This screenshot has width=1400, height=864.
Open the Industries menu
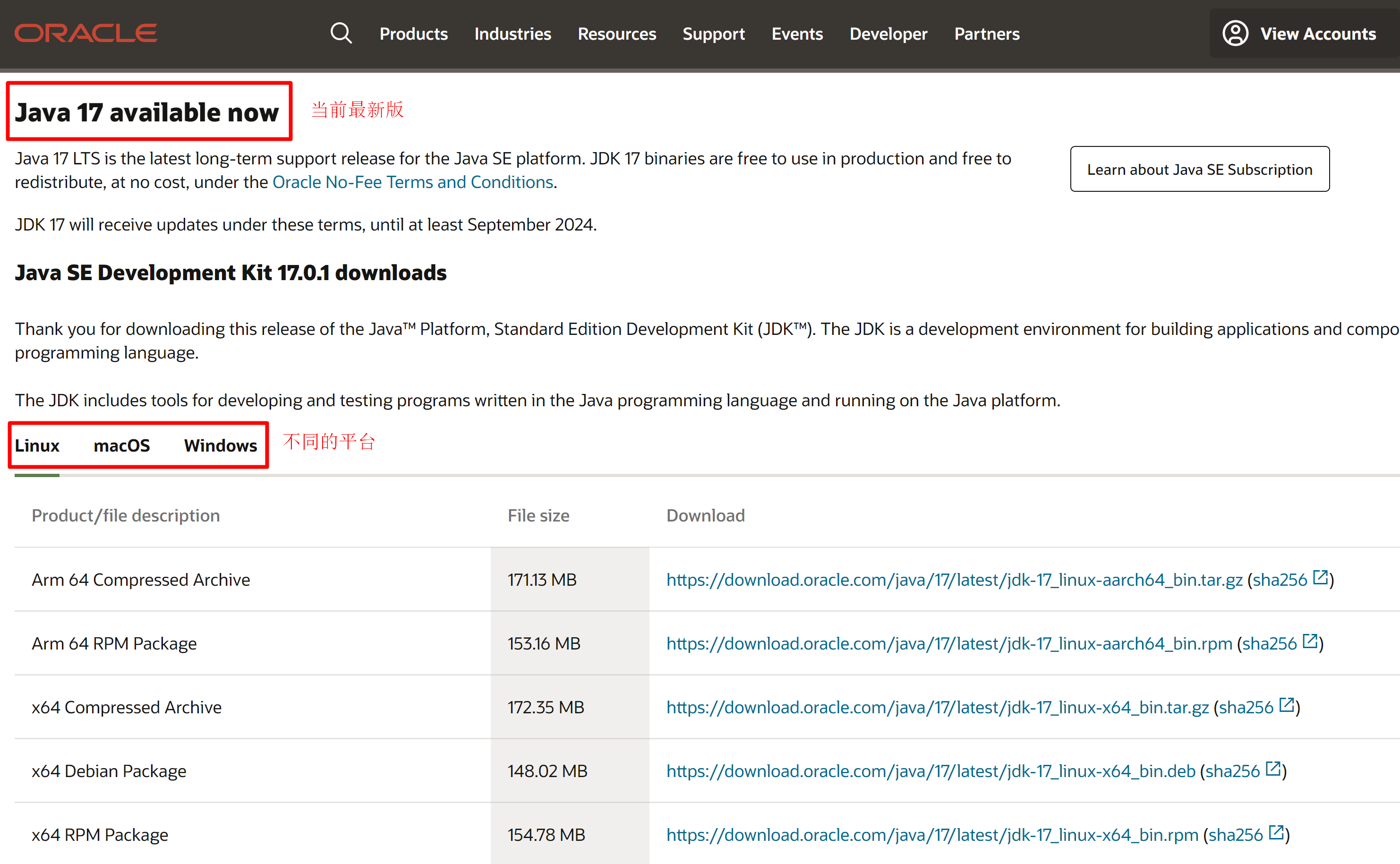coord(512,34)
